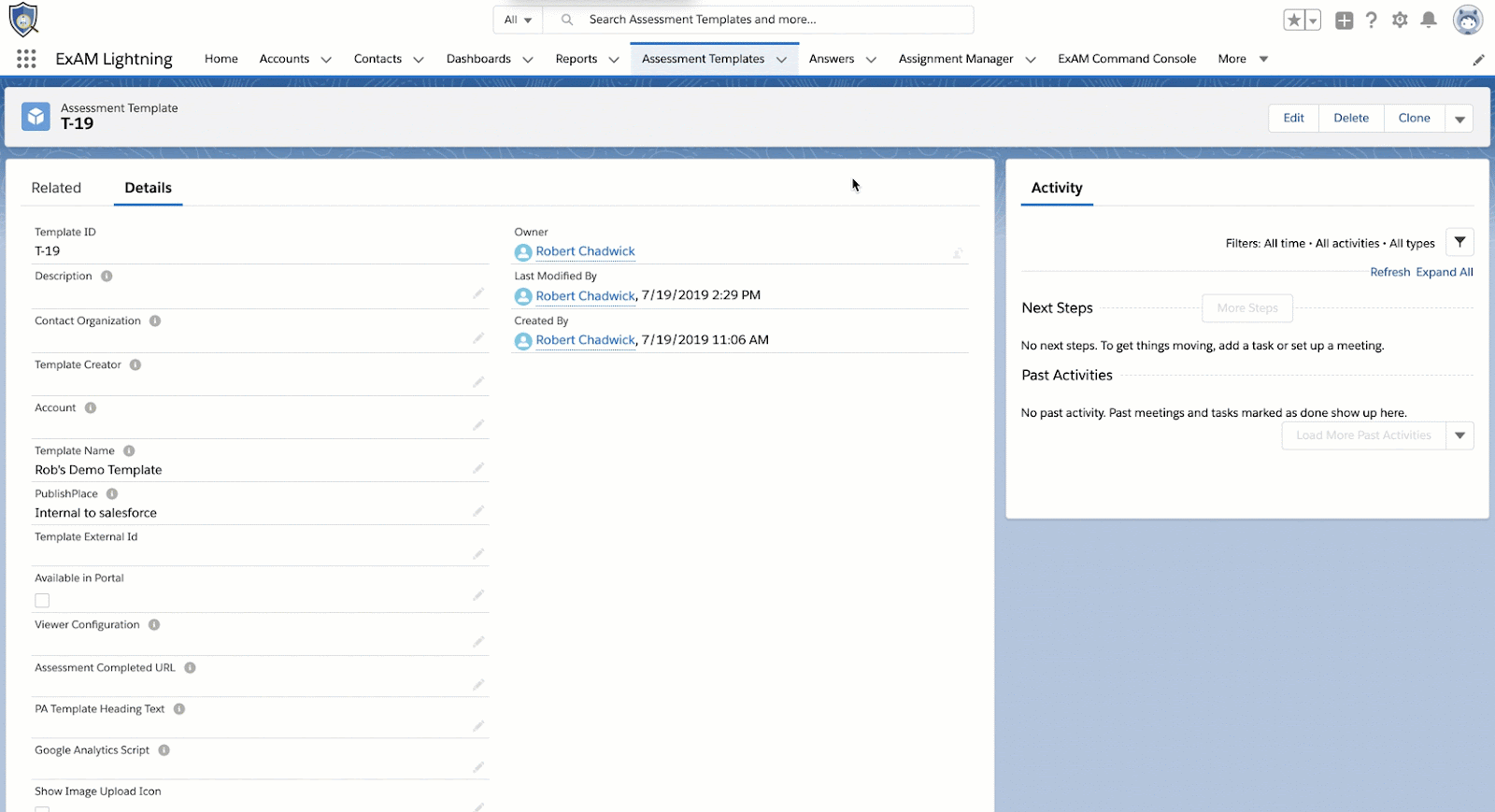The image size is (1495, 812).
Task: Open the Setup gear icon
Action: point(1400,20)
